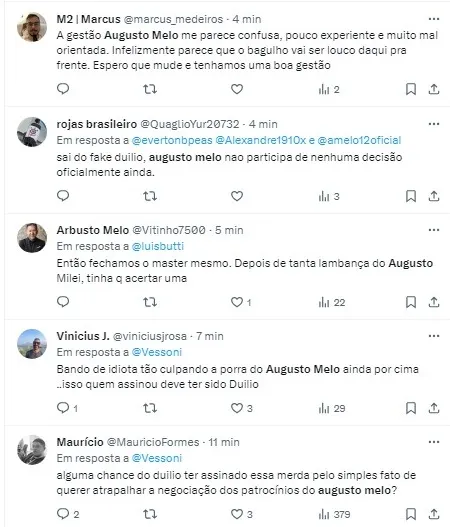Open Vinicius J. profile picture

[x=32, y=344]
